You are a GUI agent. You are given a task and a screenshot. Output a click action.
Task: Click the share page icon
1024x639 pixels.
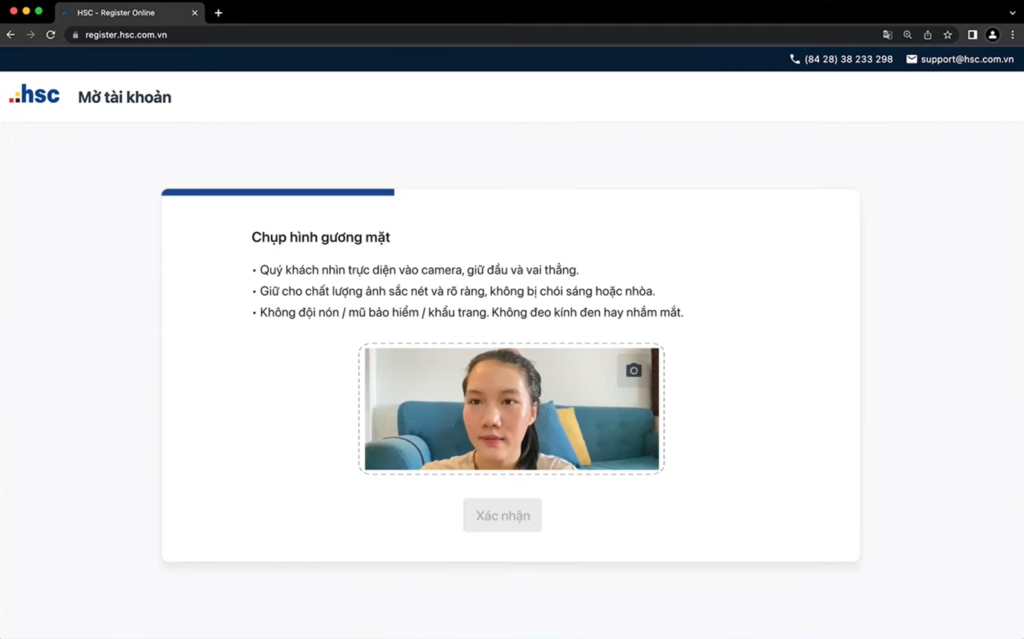point(927,35)
